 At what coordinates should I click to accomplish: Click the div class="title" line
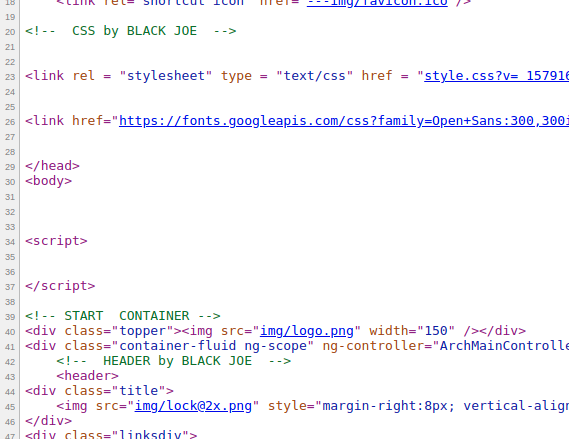tap(99, 391)
